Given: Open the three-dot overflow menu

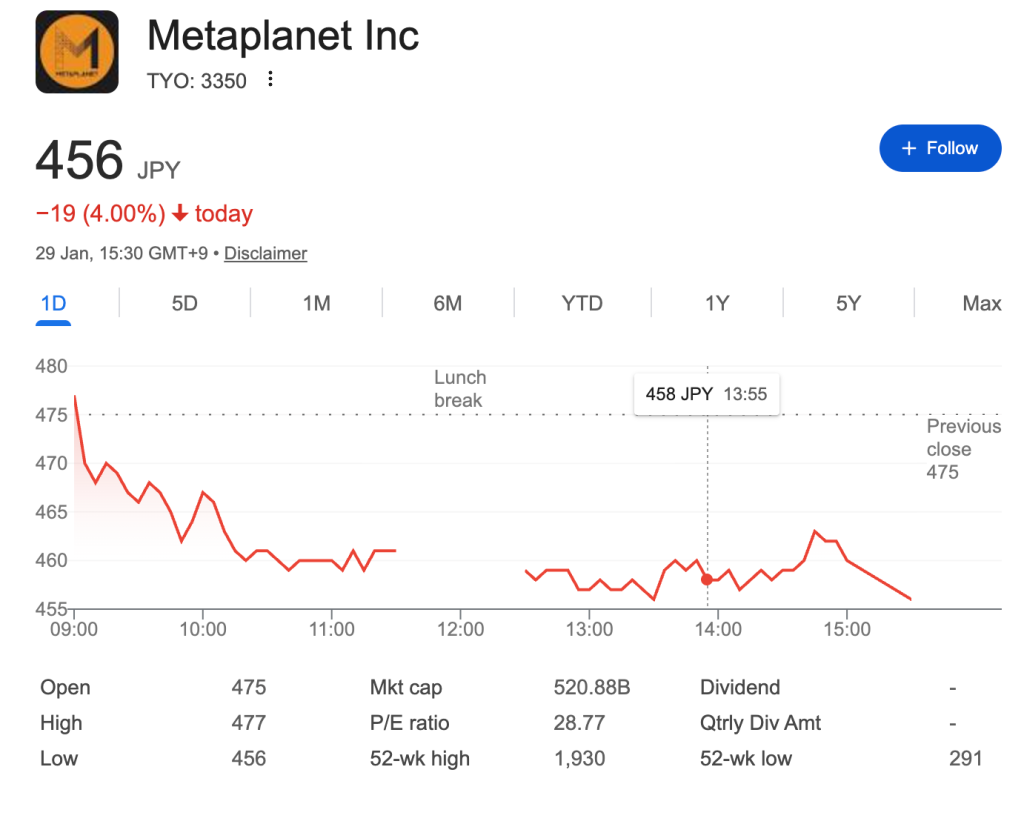Looking at the screenshot, I should [x=270, y=78].
